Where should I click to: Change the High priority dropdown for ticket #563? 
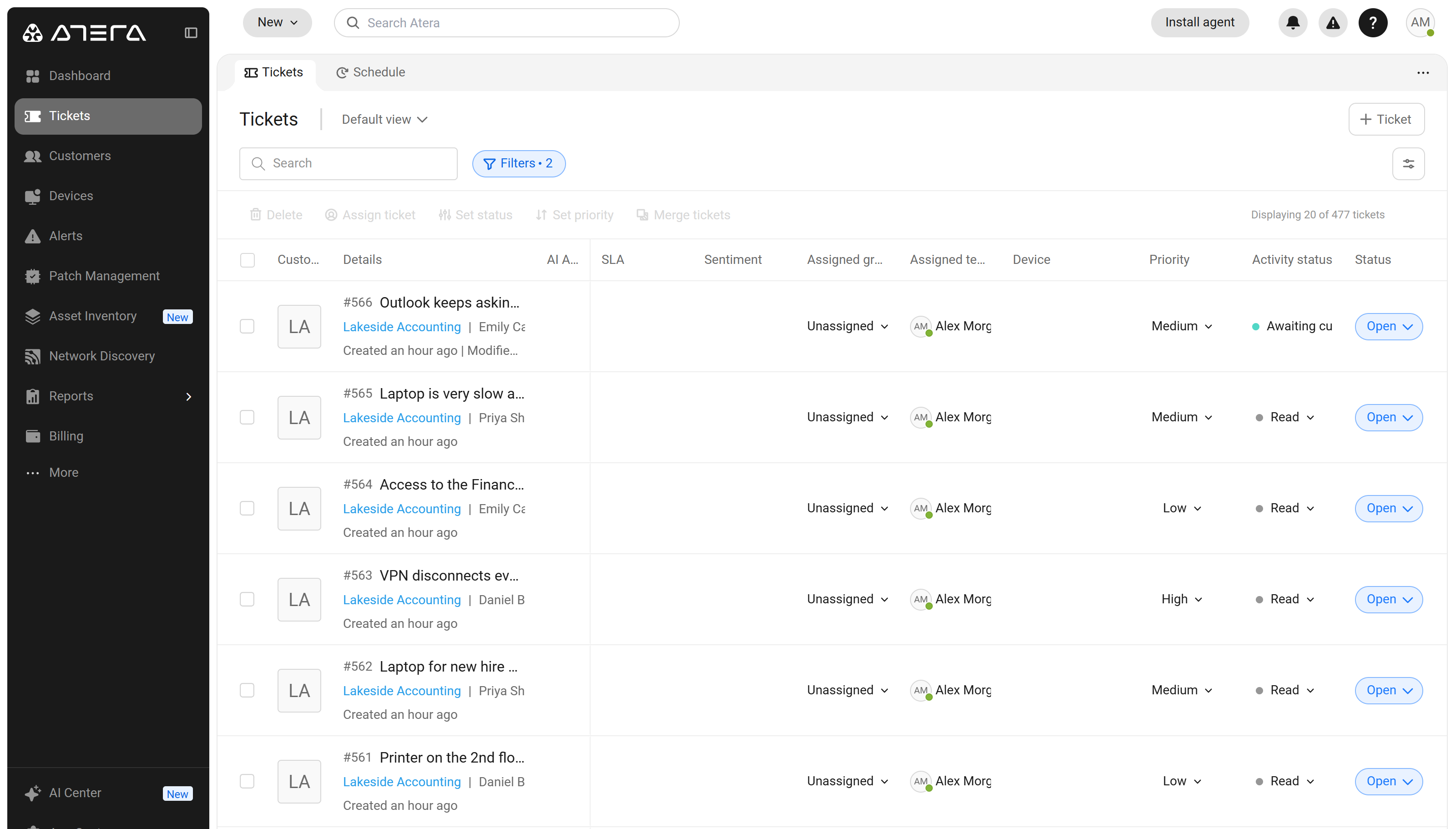click(x=1181, y=599)
